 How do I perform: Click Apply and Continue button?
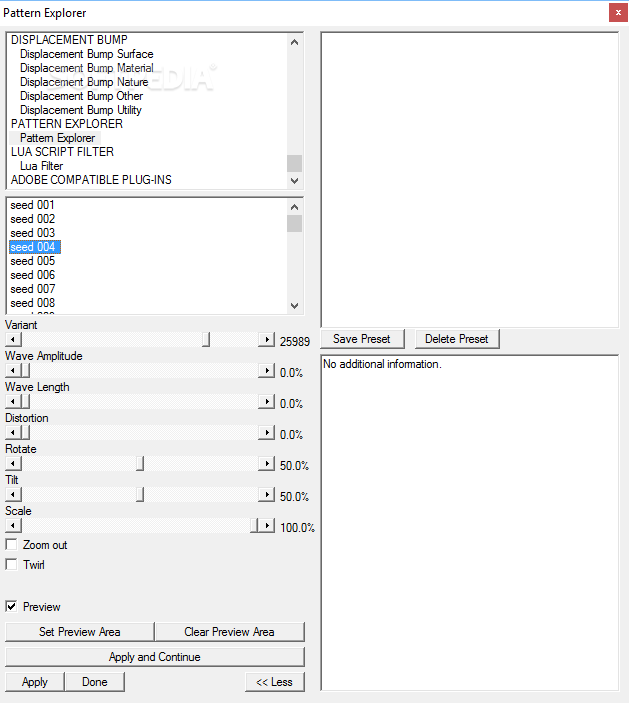click(x=155, y=657)
